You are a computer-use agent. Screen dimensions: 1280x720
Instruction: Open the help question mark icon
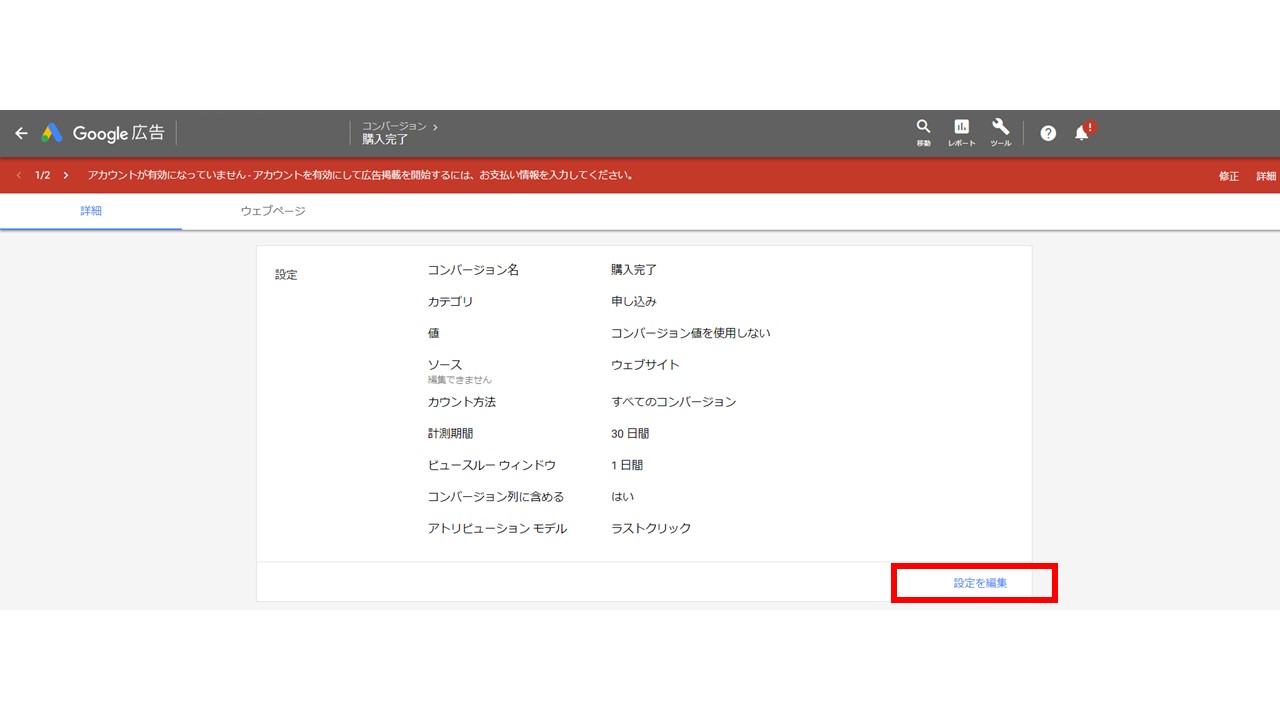(1048, 133)
